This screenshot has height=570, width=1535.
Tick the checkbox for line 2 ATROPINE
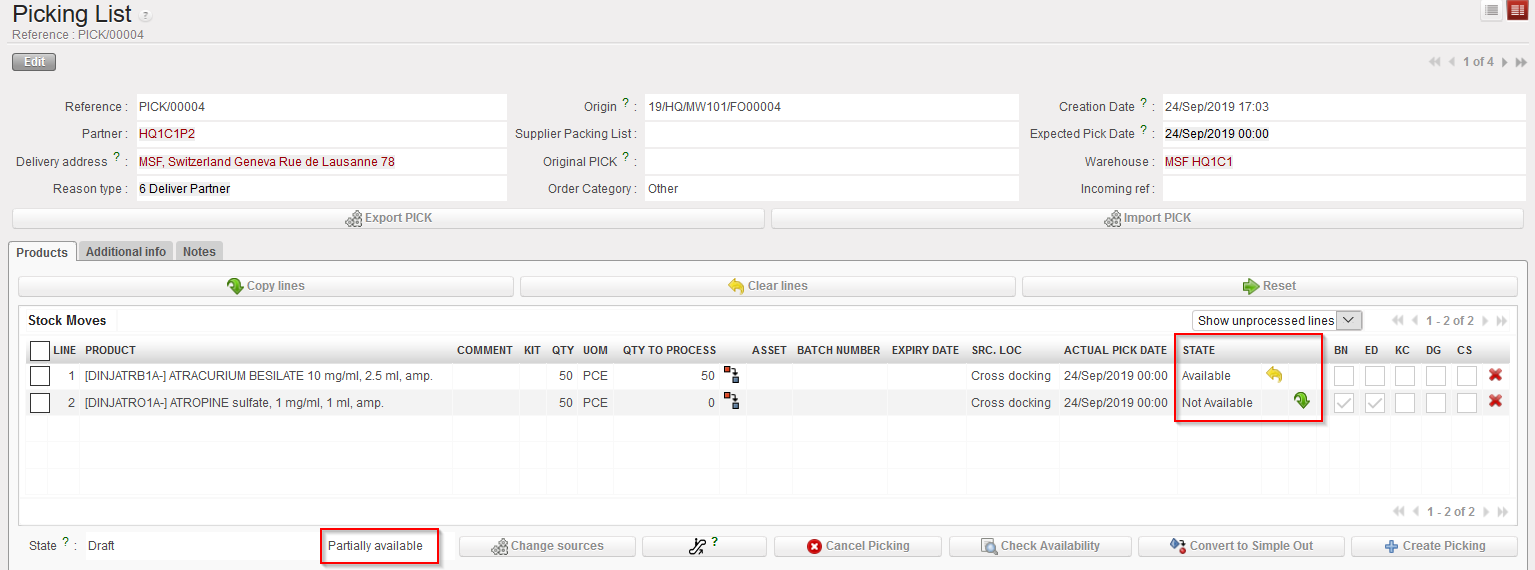pyautogui.click(x=39, y=403)
